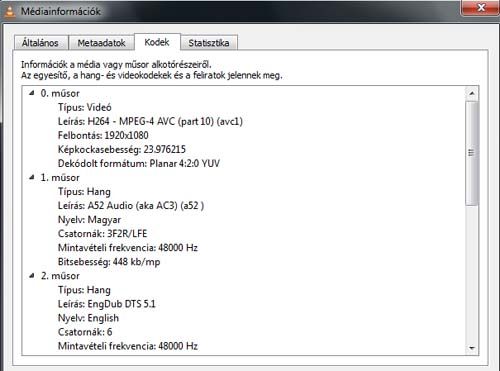Click the vertical scrollbar thumb
This screenshot has height=371, width=500.
pos(472,153)
